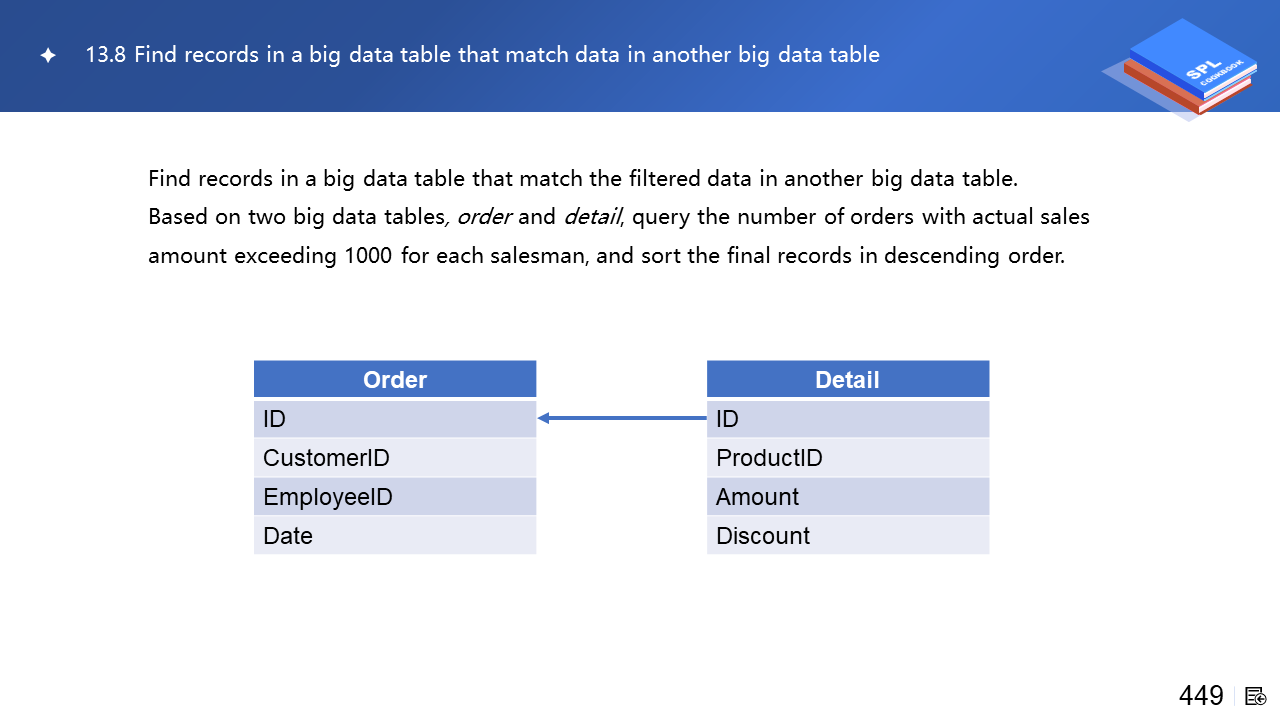Select the ID row in Detail table
Viewport: 1280px width, 720px height.
847,419
